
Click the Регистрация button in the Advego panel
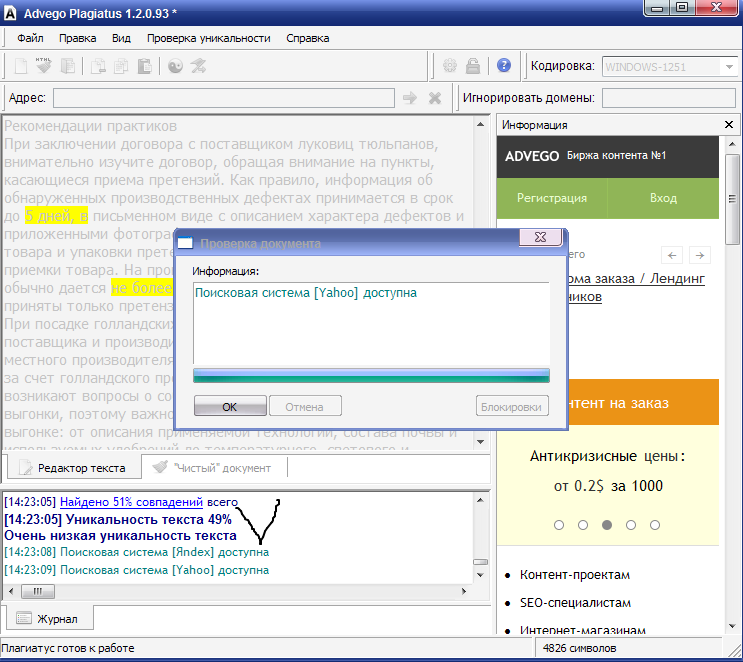pos(552,198)
